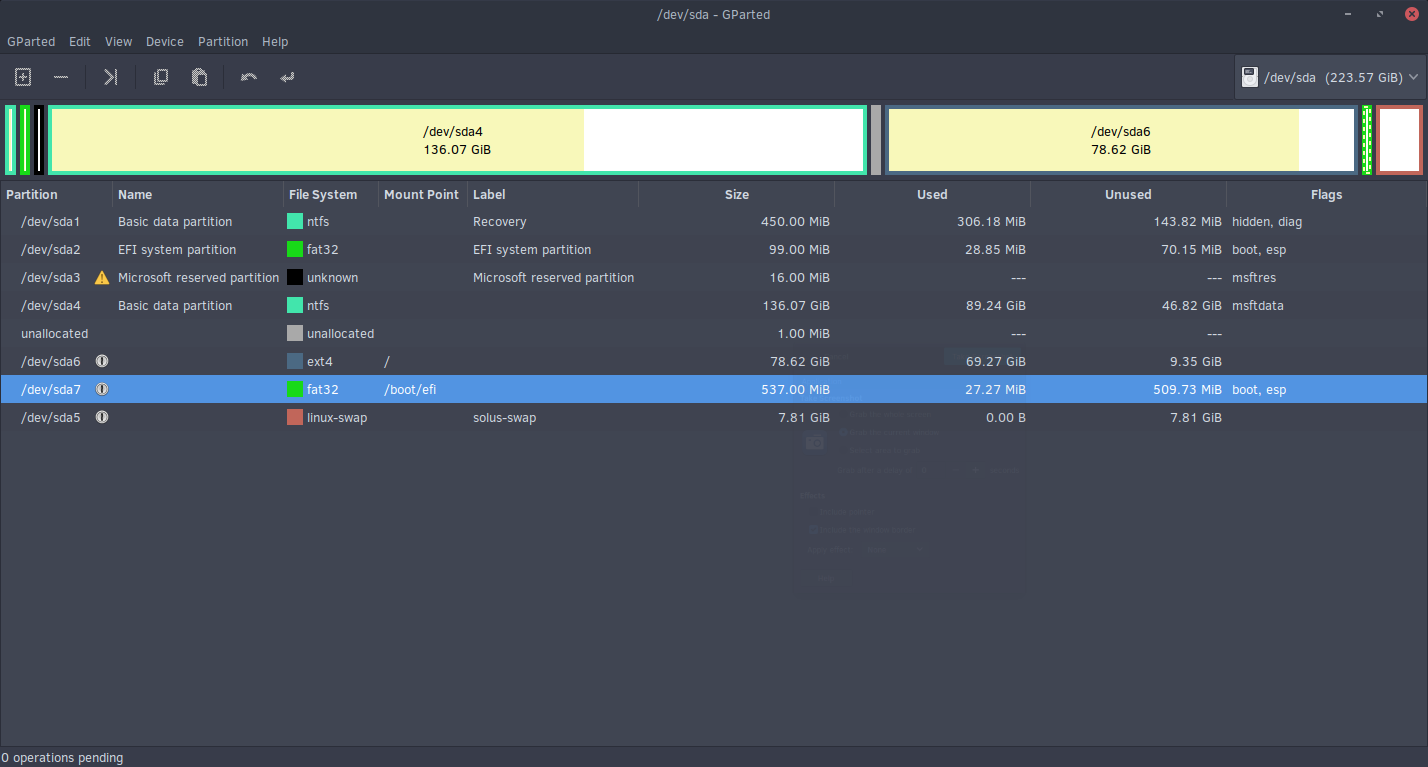Click the Paste partition toolbar icon
Screen dimensions: 1428x767
pos(199,77)
